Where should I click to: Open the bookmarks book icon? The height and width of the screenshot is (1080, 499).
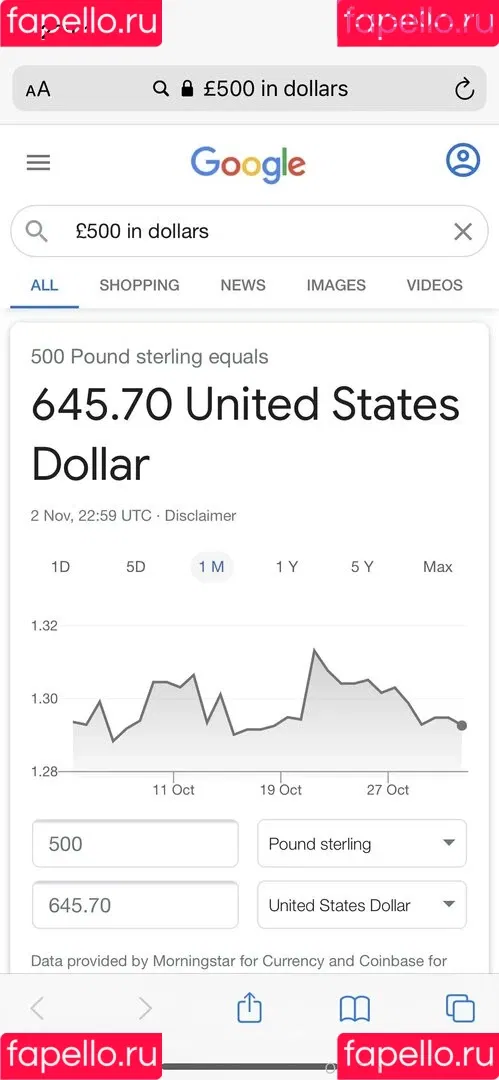pos(355,1010)
